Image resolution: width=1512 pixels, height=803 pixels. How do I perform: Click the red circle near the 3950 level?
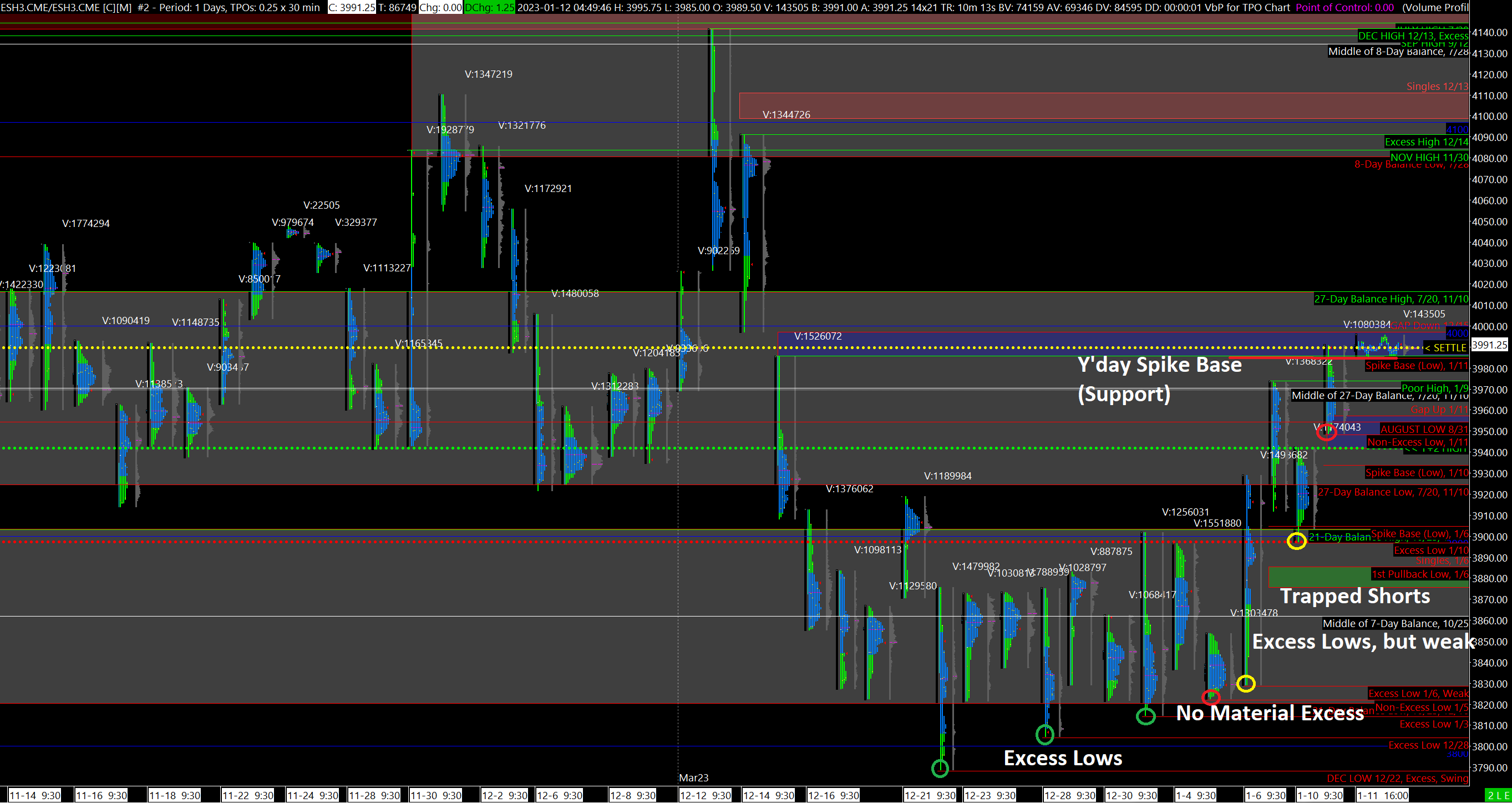1327,432
